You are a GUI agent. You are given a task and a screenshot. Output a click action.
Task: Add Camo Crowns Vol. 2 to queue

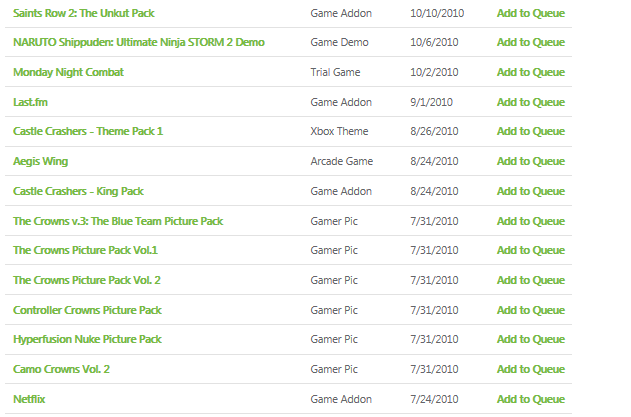click(531, 369)
